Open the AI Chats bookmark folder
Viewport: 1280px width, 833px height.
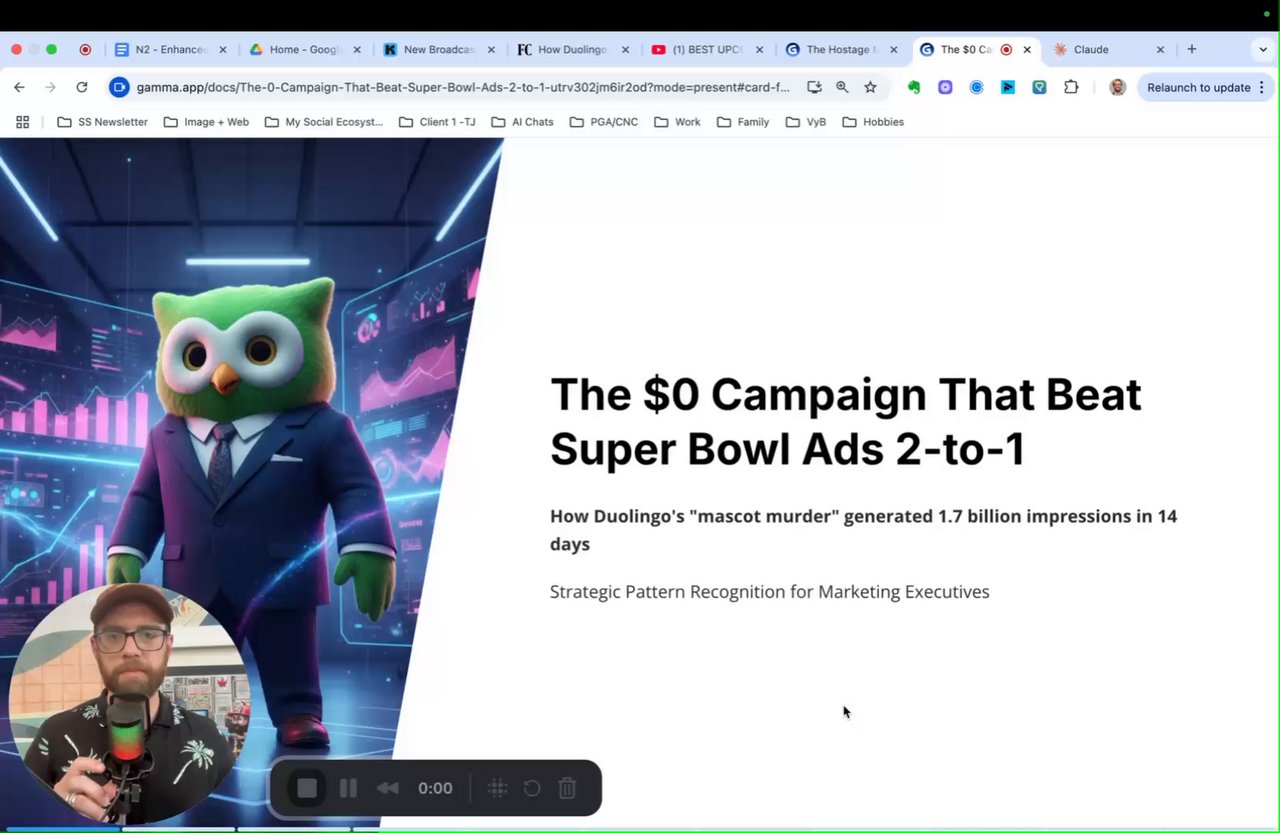point(522,122)
